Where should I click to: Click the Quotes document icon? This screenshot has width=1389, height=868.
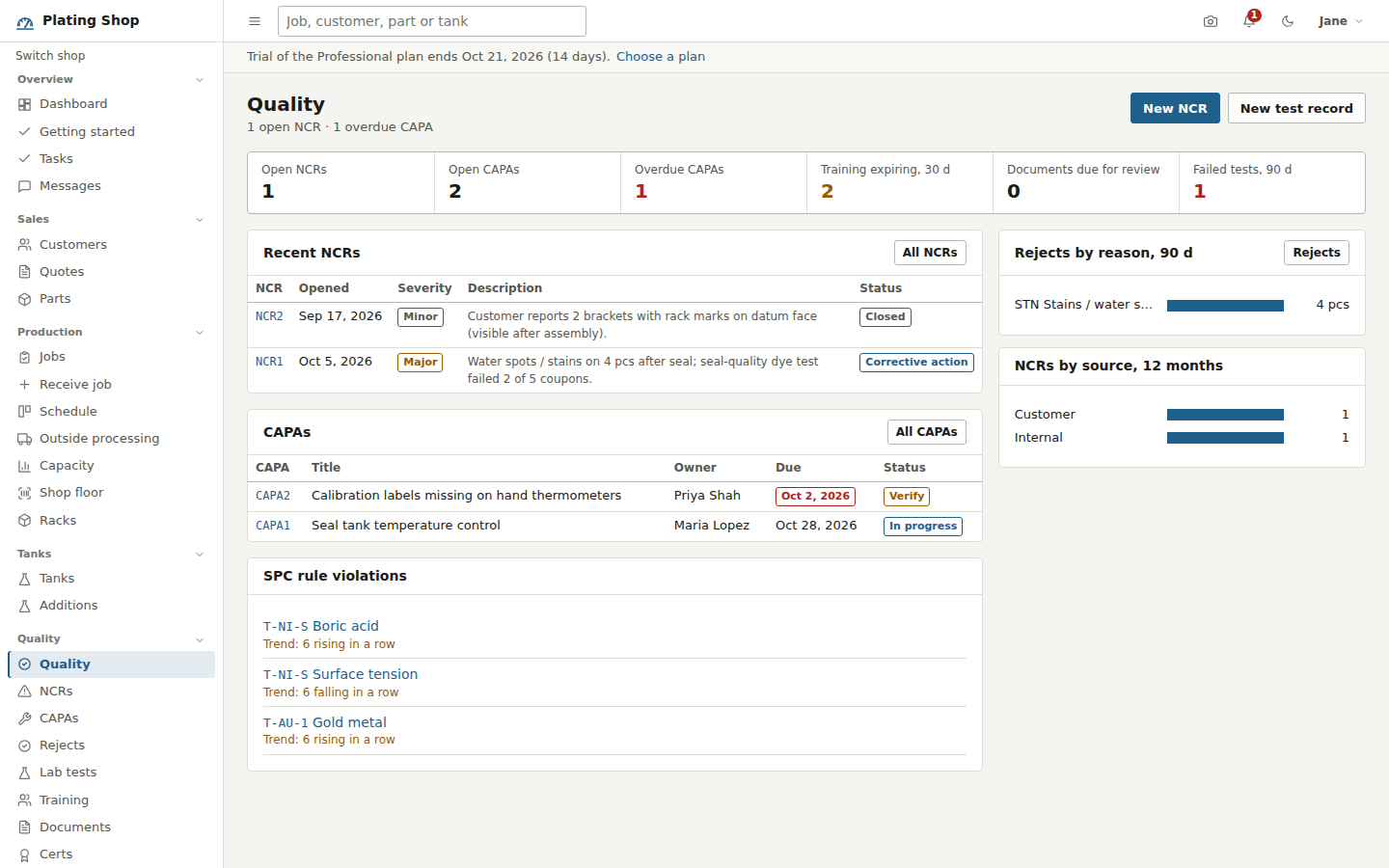click(25, 272)
